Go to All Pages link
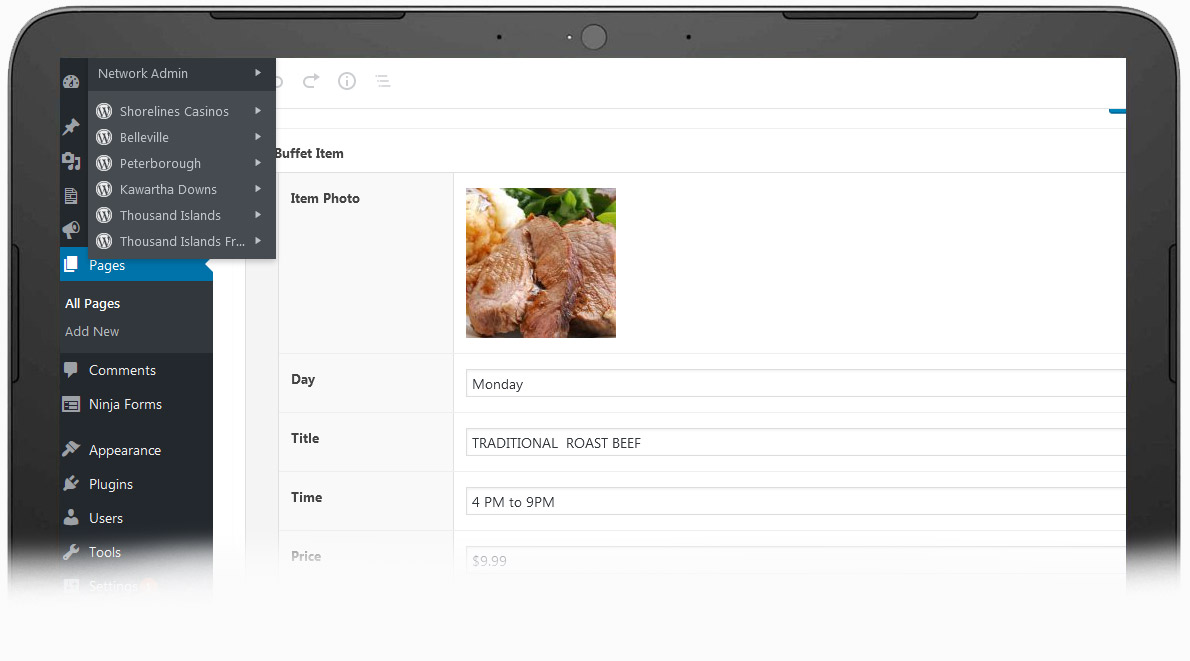This screenshot has width=1190, height=661. pos(93,304)
